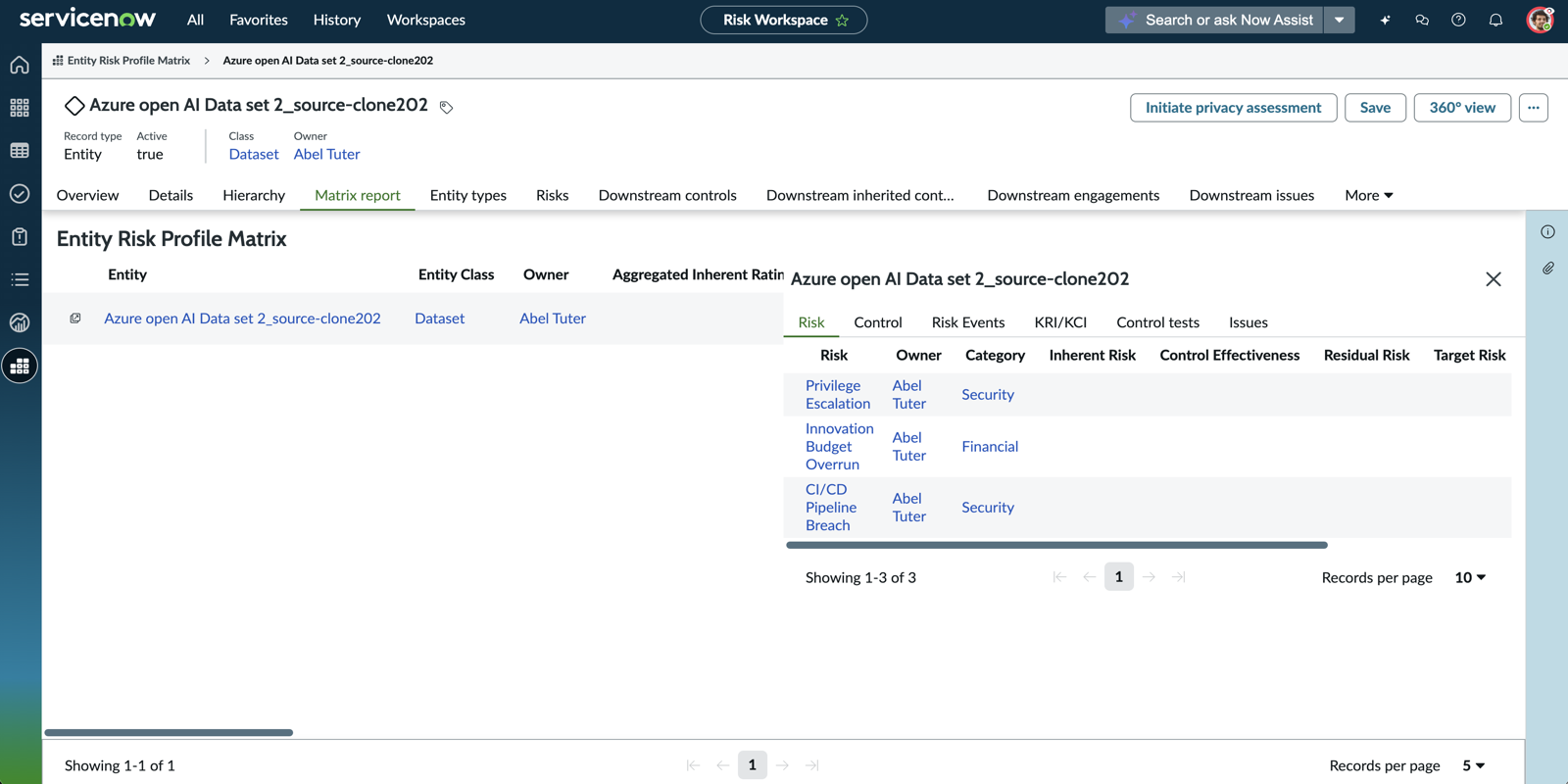1568x784 pixels.
Task: Select the highlighted matrix icon in sidebar
Action: coord(20,367)
